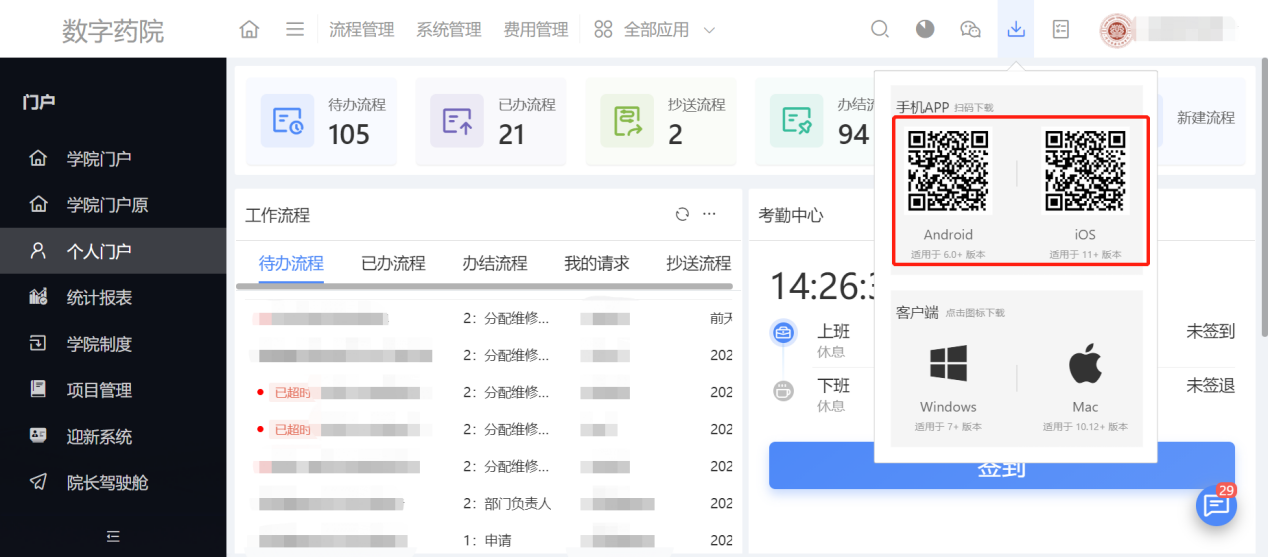Switch to the 抄送流程 tab
This screenshot has height=557, width=1268.
[x=699, y=263]
